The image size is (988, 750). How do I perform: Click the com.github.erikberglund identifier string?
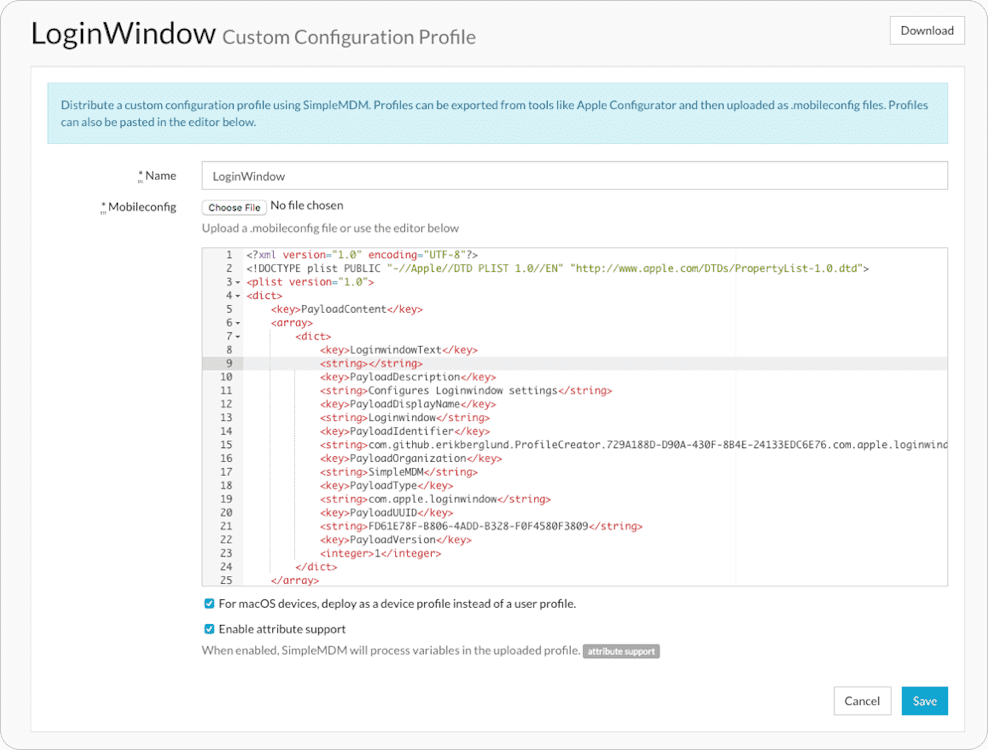(x=633, y=445)
